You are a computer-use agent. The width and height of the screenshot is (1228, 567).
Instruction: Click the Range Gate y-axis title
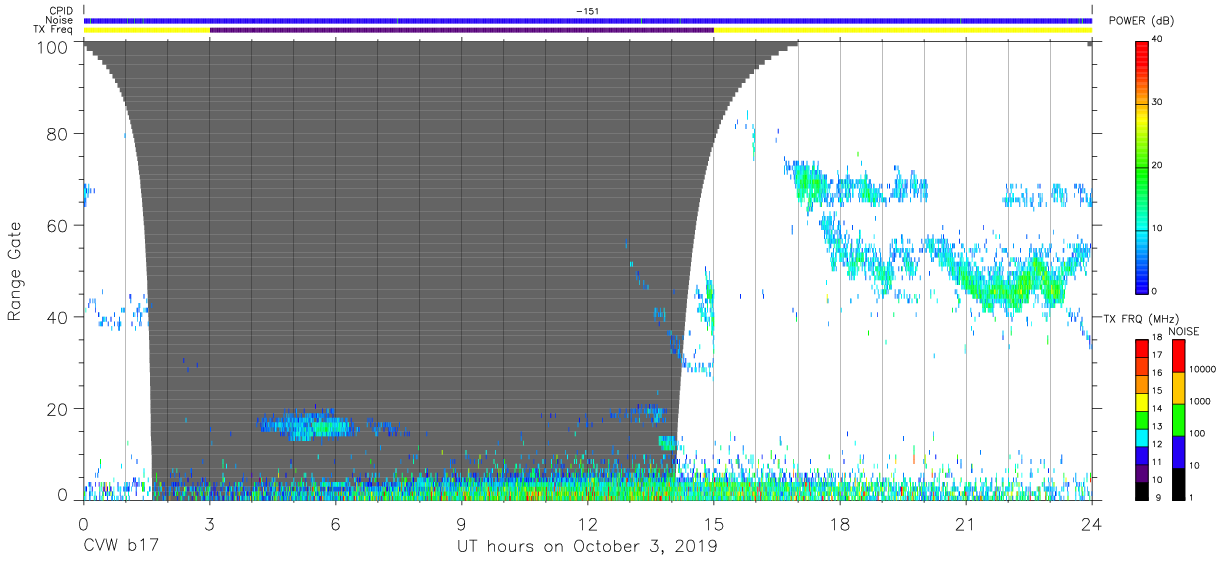pyautogui.click(x=15, y=272)
